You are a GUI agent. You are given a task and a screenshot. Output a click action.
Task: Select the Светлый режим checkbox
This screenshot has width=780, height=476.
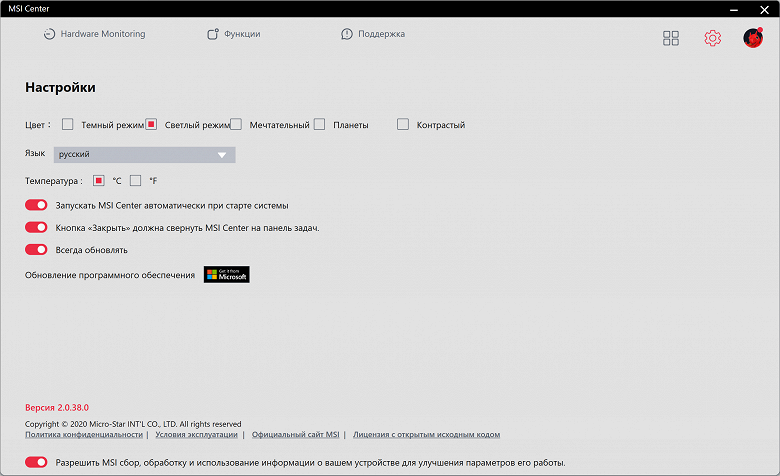151,124
